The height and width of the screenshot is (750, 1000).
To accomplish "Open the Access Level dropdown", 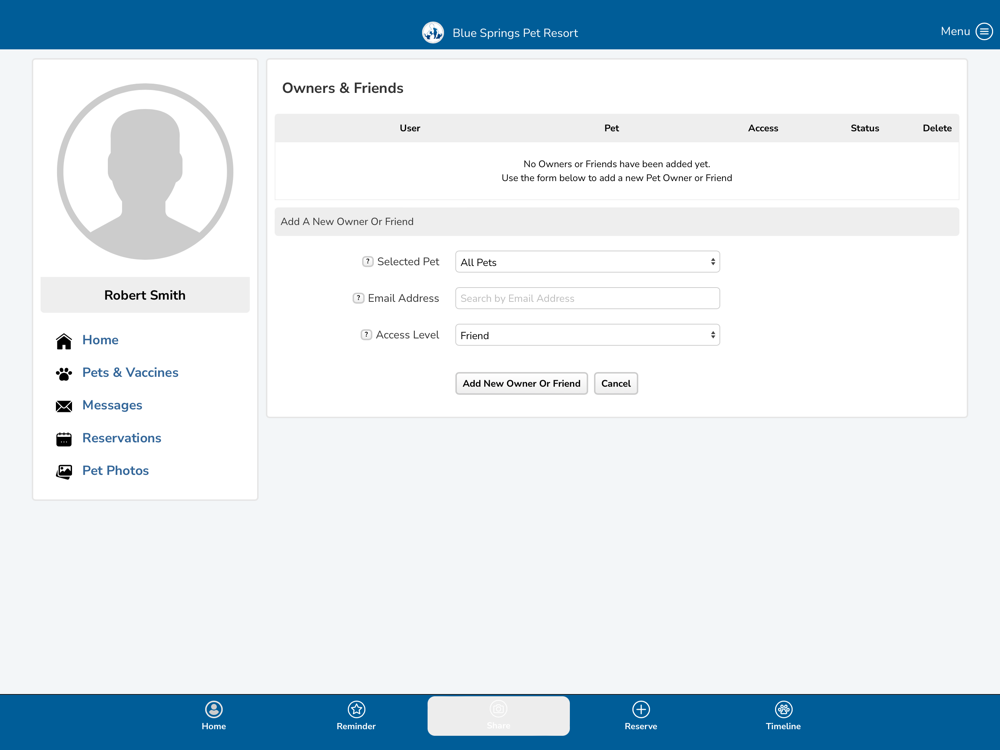I will [587, 335].
